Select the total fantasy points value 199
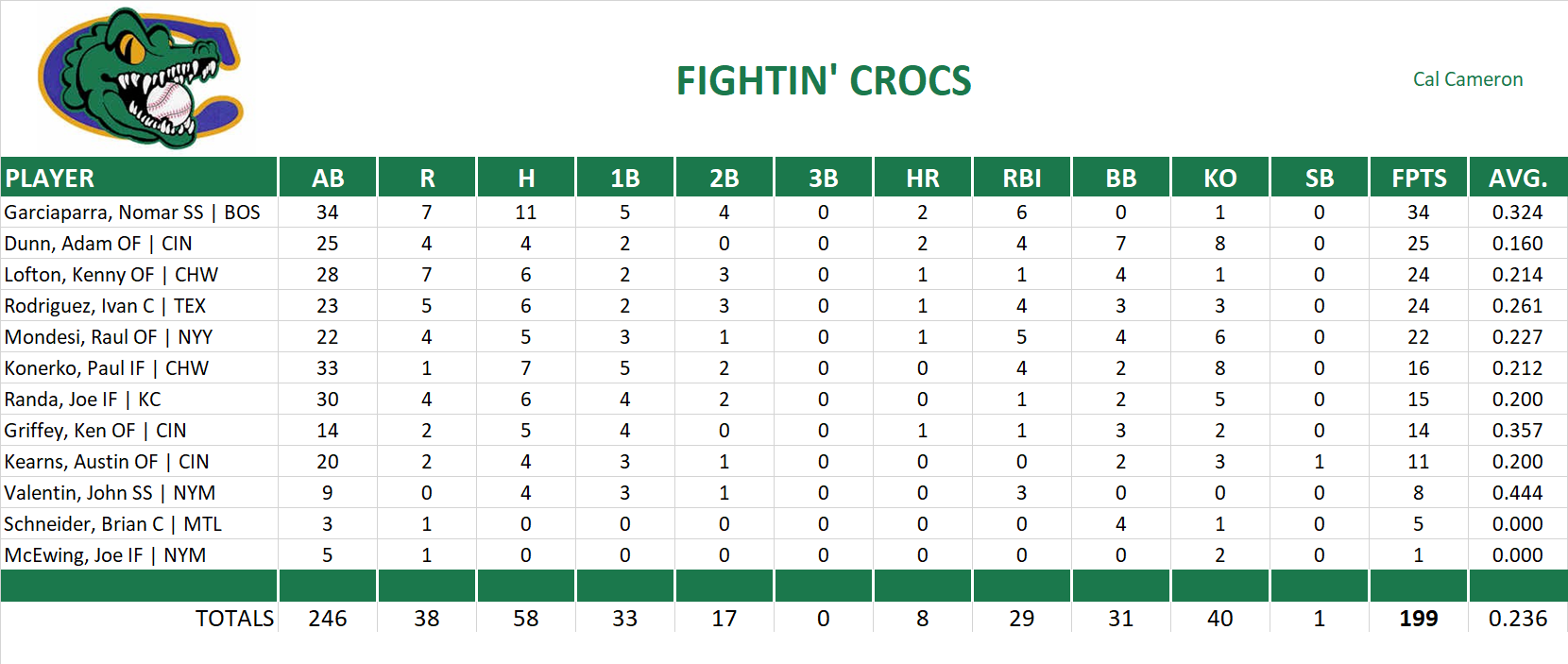The image size is (1568, 664). (x=1418, y=619)
